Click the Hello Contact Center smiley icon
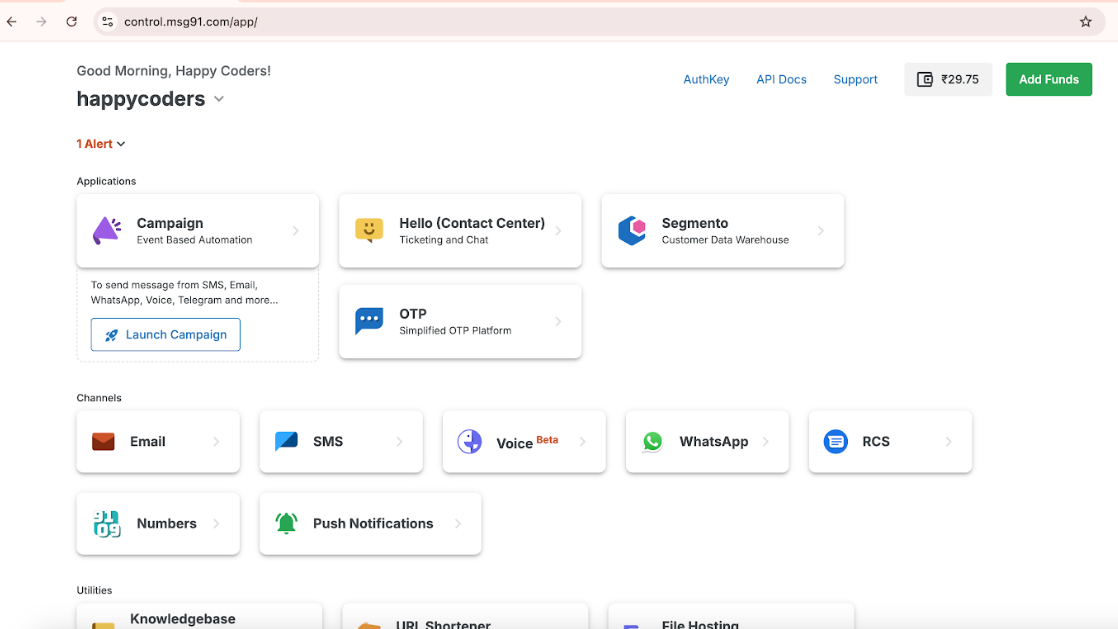 369,230
